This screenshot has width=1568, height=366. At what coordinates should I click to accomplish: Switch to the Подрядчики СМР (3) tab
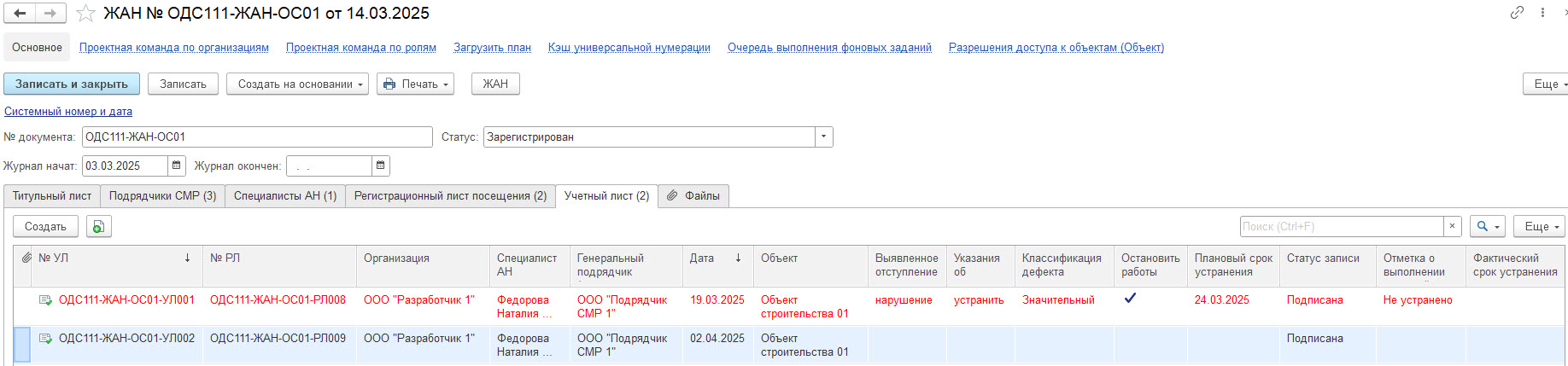(x=162, y=196)
